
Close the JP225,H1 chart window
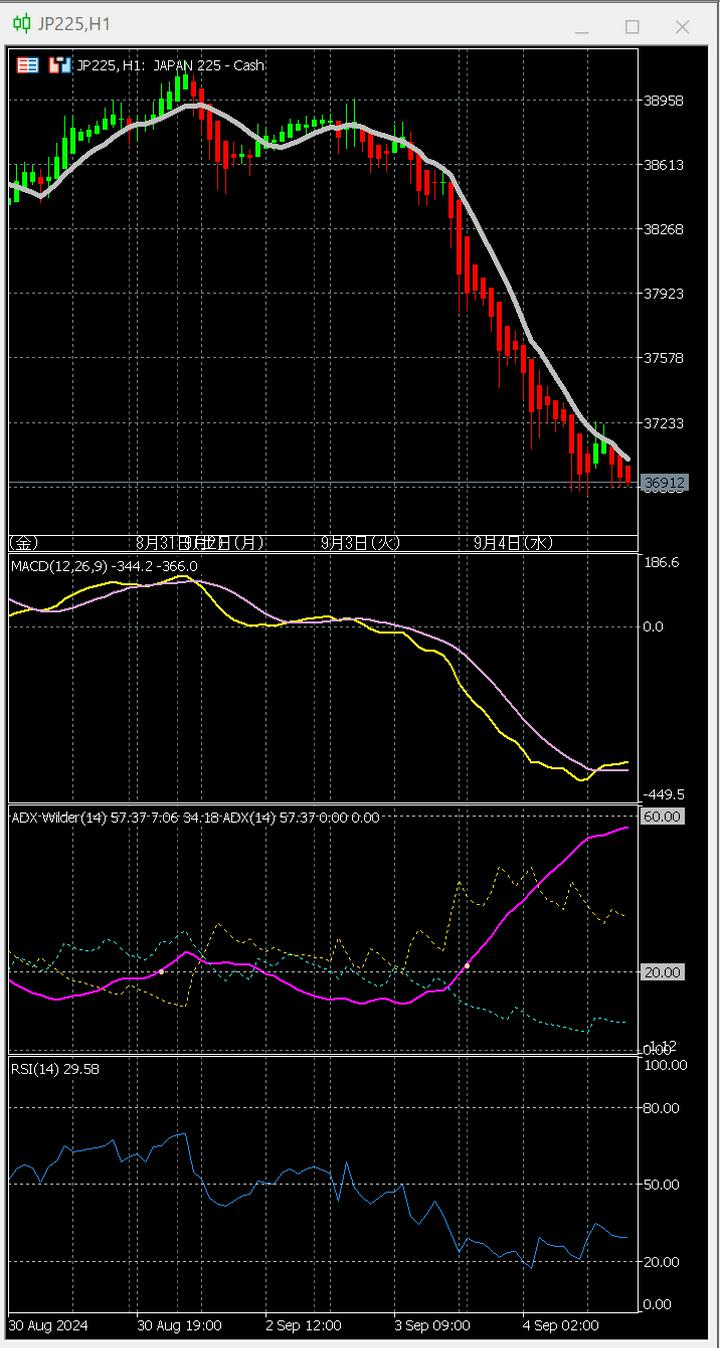682,26
